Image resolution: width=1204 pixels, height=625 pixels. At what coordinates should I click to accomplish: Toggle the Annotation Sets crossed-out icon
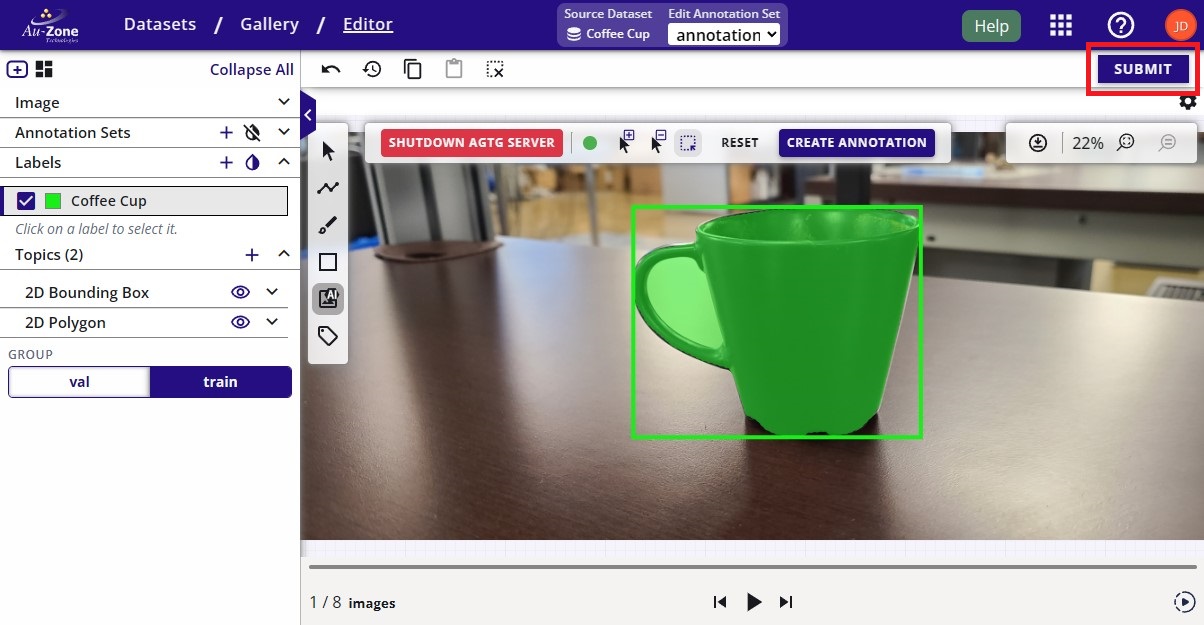point(252,132)
